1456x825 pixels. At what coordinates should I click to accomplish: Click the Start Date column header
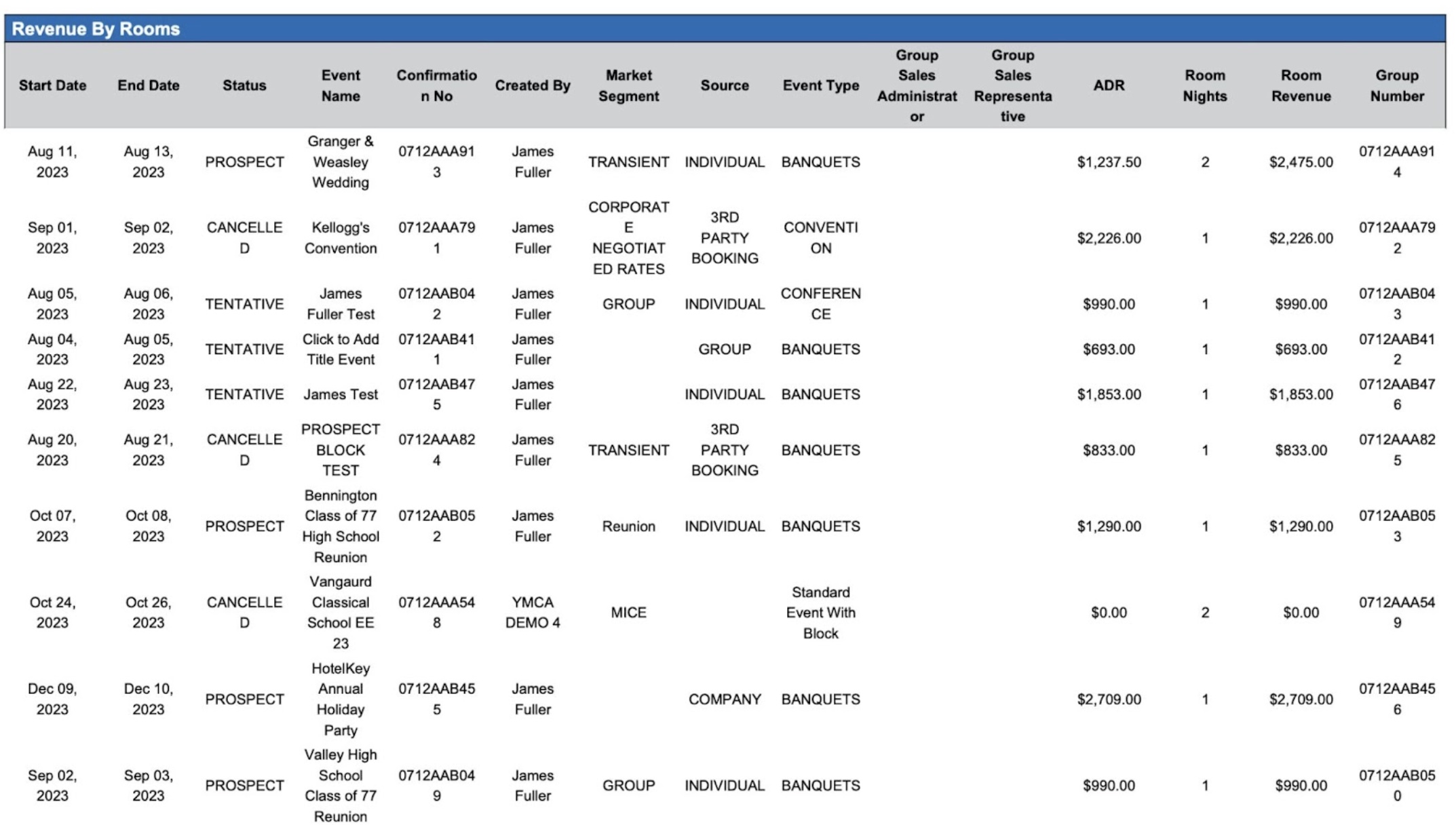tap(52, 85)
